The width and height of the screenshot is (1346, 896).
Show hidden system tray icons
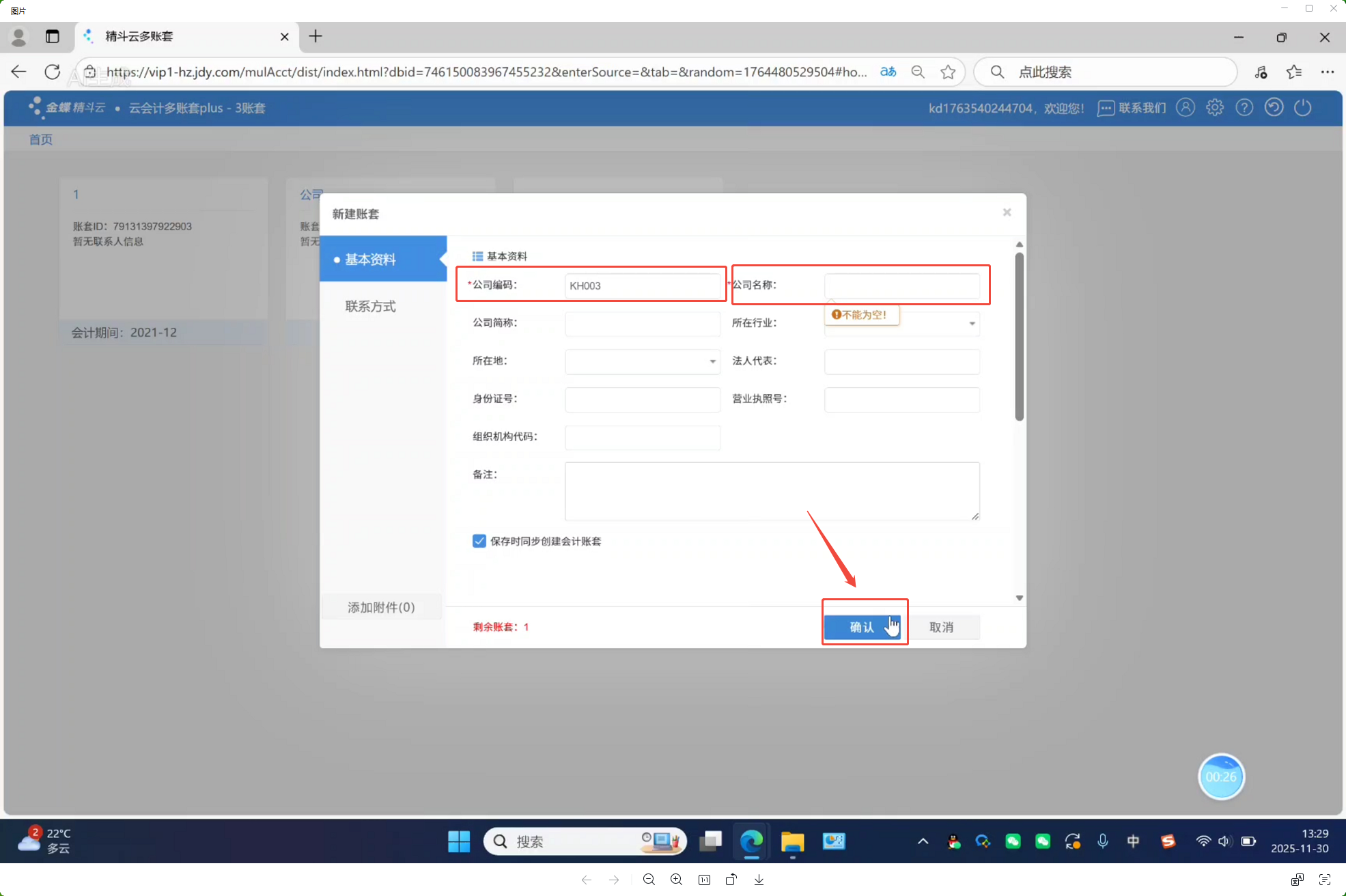(923, 841)
